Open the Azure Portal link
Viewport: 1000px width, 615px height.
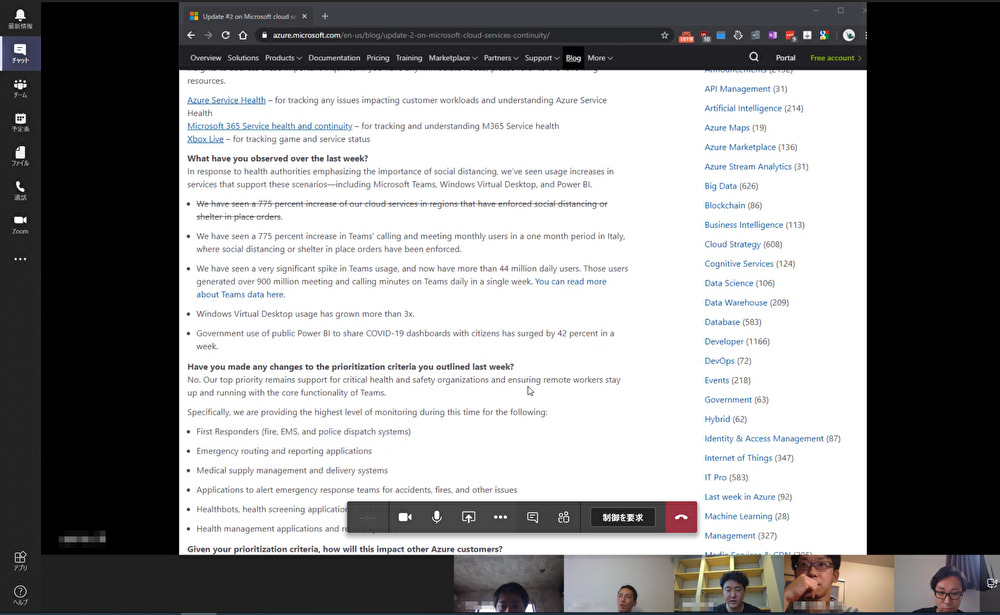786,58
